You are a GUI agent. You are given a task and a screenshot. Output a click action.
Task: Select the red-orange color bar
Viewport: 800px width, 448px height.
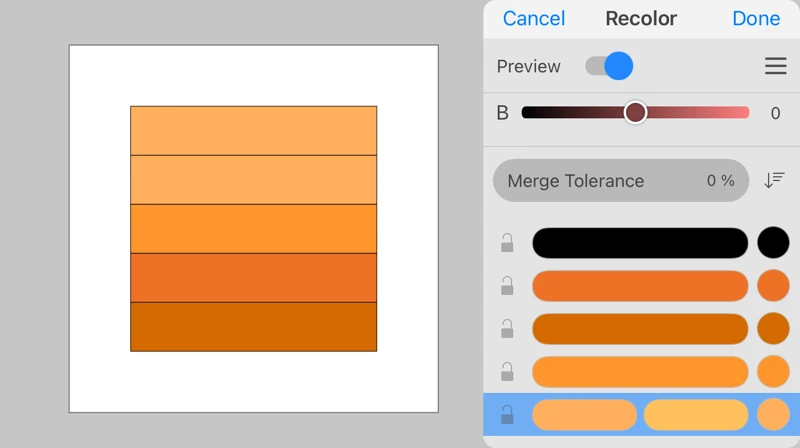tap(639, 286)
